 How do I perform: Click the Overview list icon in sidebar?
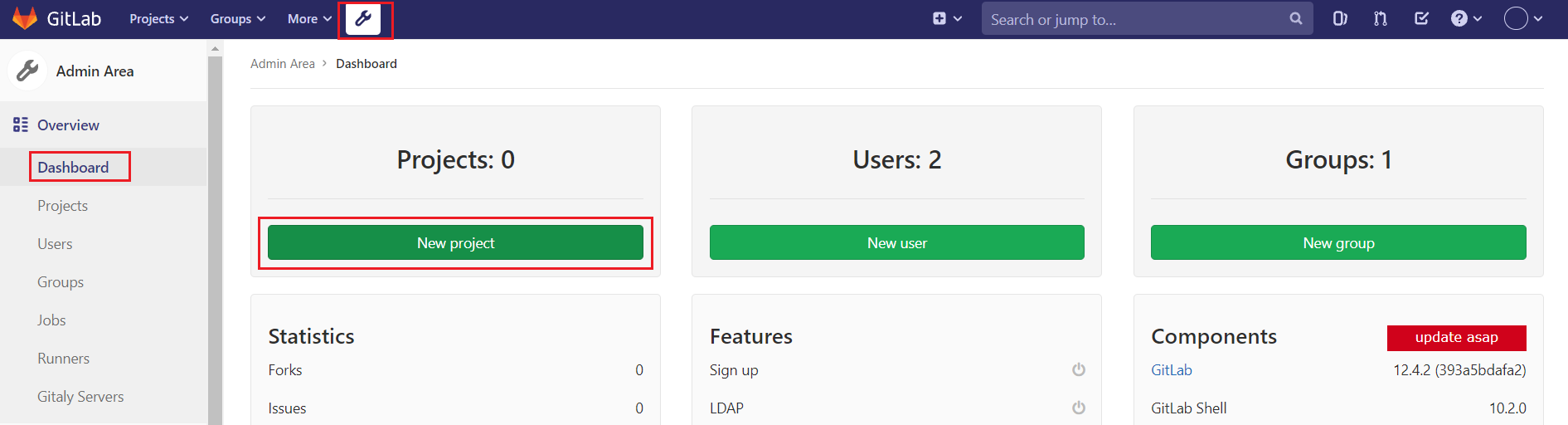tap(21, 125)
